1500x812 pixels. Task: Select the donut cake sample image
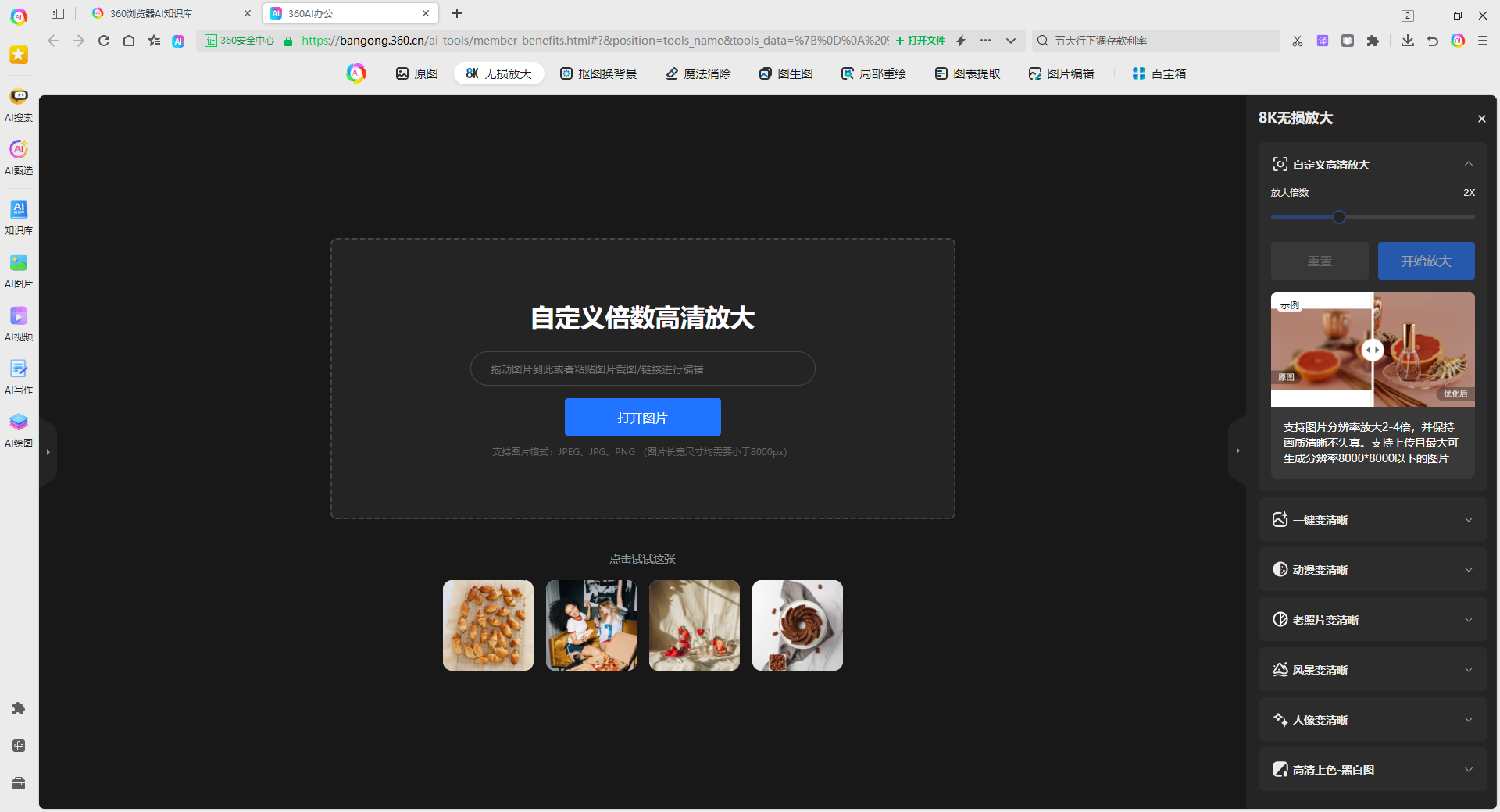[x=797, y=625]
